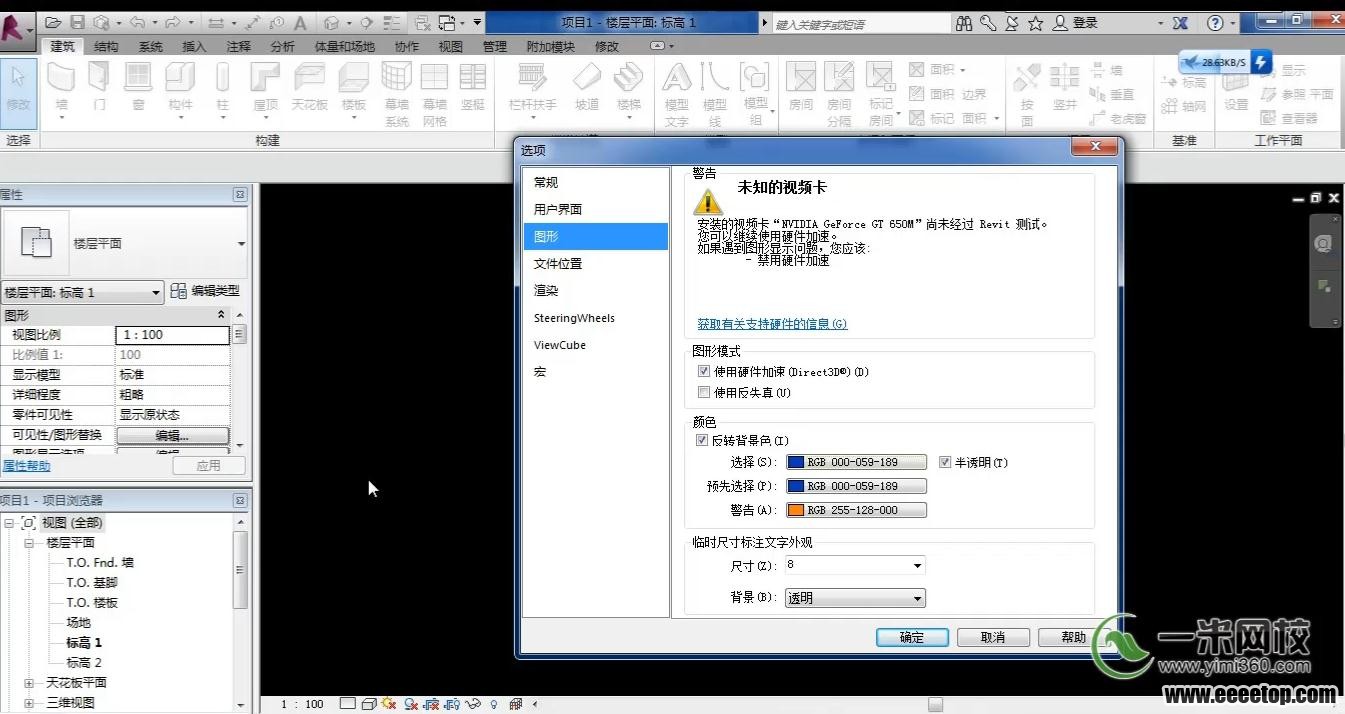Open the 楼层平面 type selector dropdown arrow

[x=241, y=243]
